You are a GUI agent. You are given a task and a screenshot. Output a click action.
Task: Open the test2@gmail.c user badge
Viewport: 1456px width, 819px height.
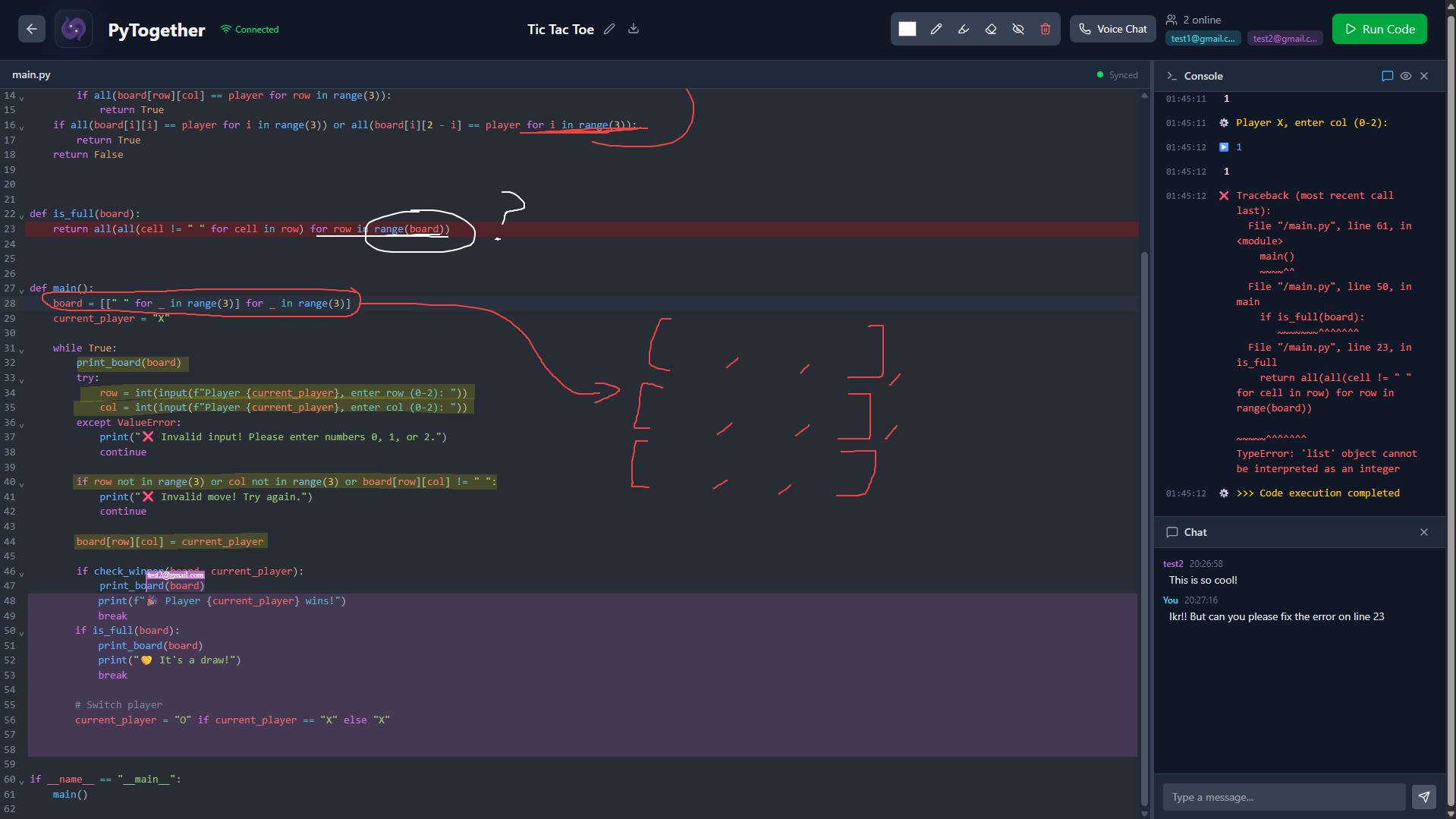pyautogui.click(x=1285, y=38)
